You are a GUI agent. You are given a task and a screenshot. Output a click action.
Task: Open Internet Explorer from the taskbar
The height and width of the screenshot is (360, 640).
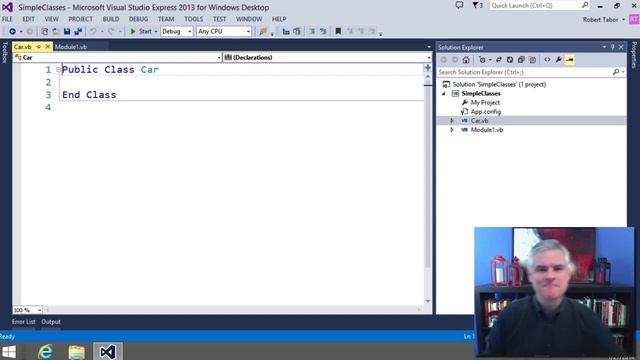tap(45, 352)
